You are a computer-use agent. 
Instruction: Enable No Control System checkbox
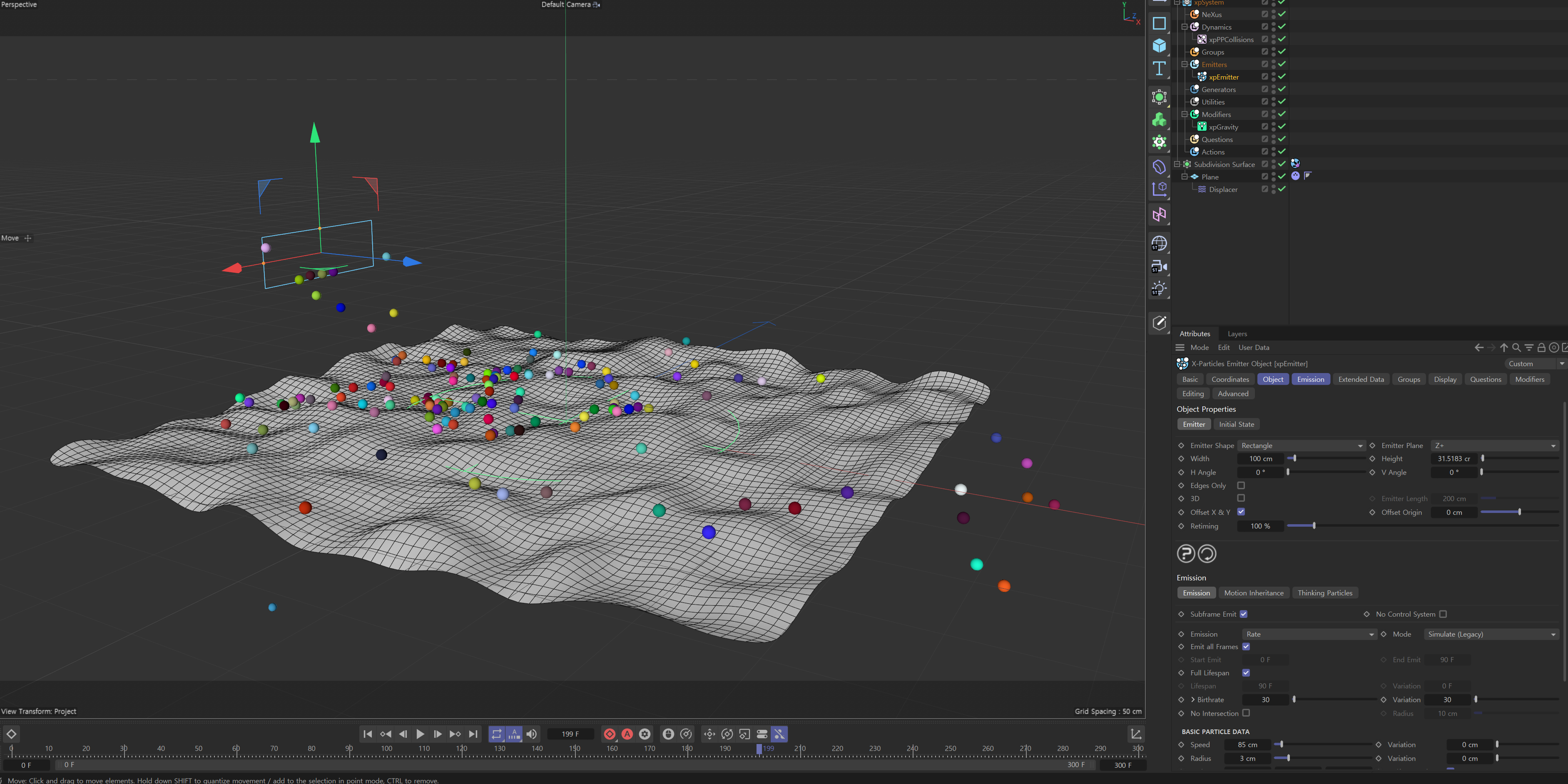tap(1443, 614)
